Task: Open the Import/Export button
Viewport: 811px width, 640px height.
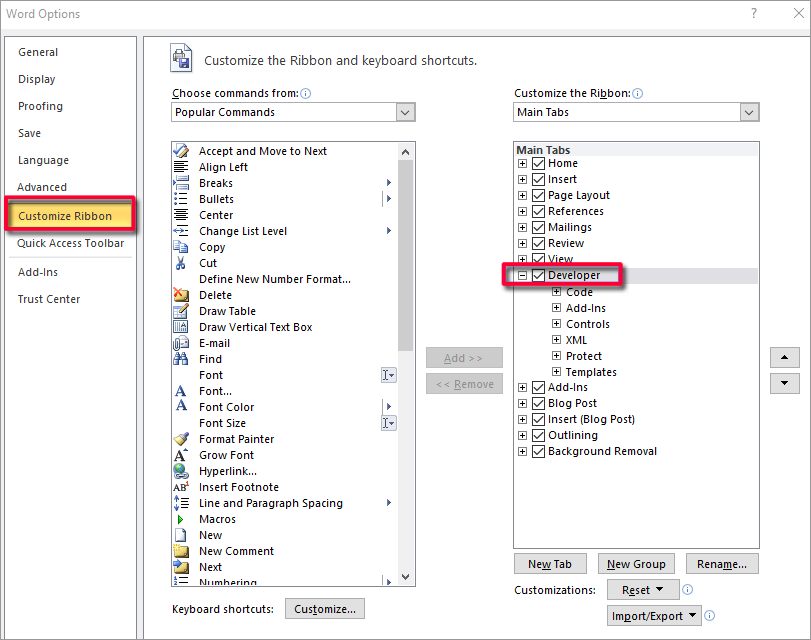Action: point(654,616)
